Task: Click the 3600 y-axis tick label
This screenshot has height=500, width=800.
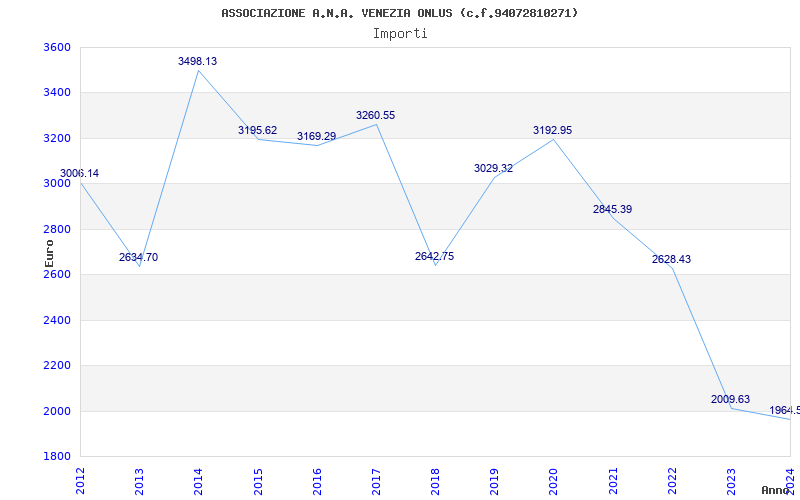Action: coord(57,47)
